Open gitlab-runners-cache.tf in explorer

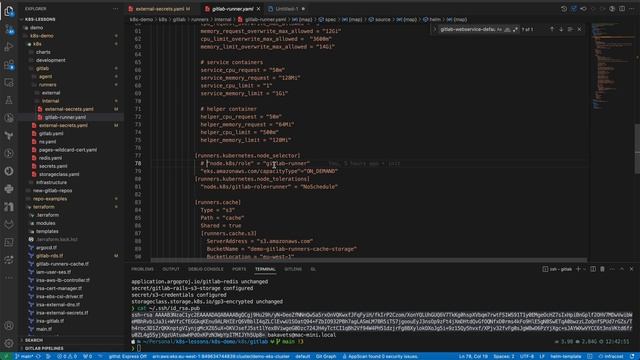[62, 264]
